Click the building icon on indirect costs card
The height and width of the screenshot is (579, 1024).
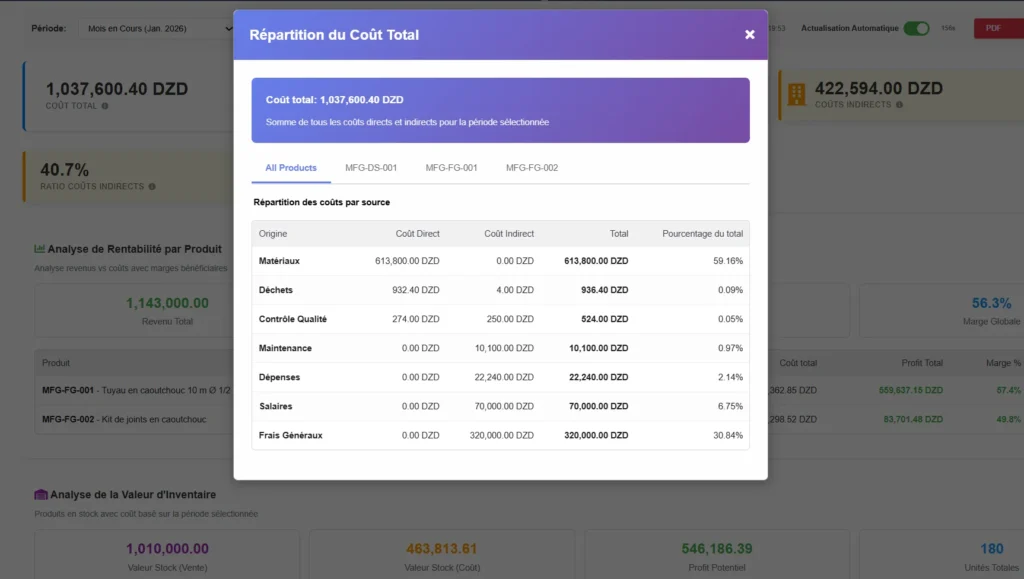click(796, 94)
